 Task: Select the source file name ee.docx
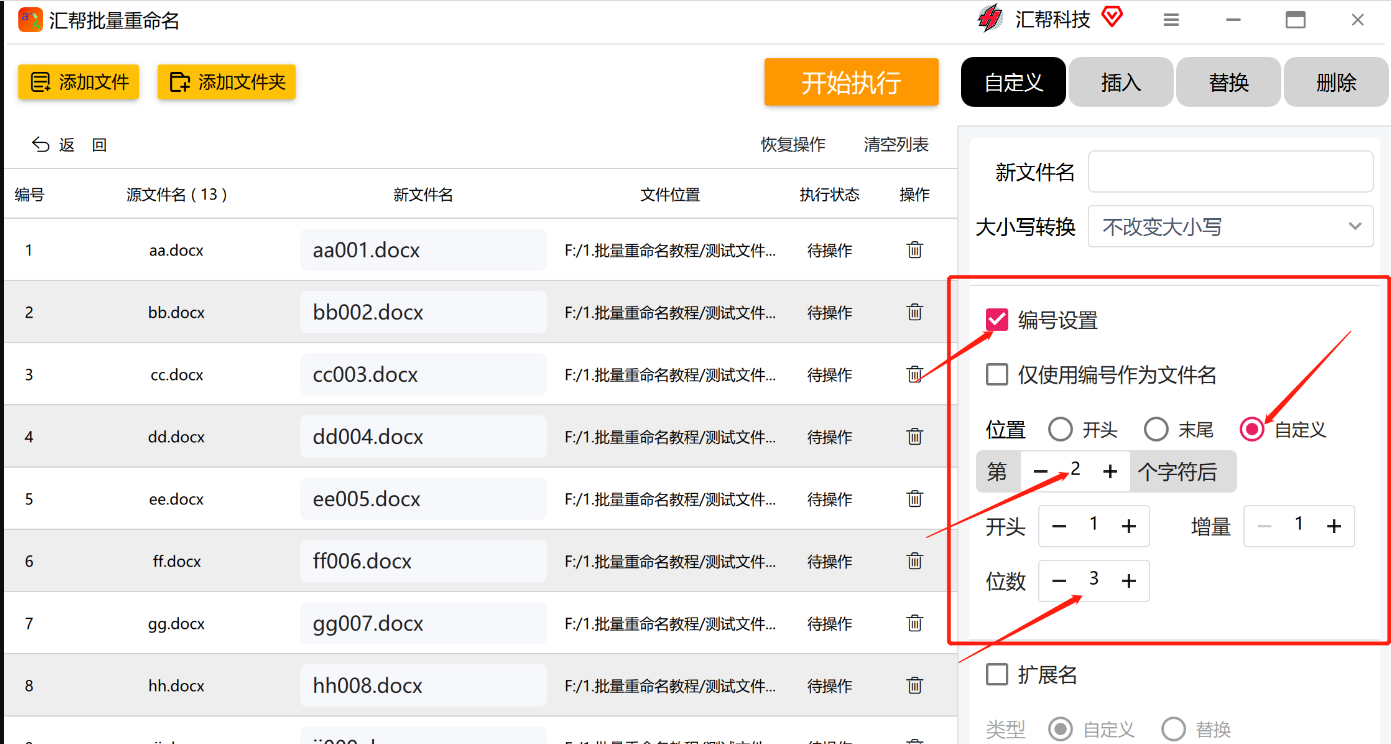(176, 499)
